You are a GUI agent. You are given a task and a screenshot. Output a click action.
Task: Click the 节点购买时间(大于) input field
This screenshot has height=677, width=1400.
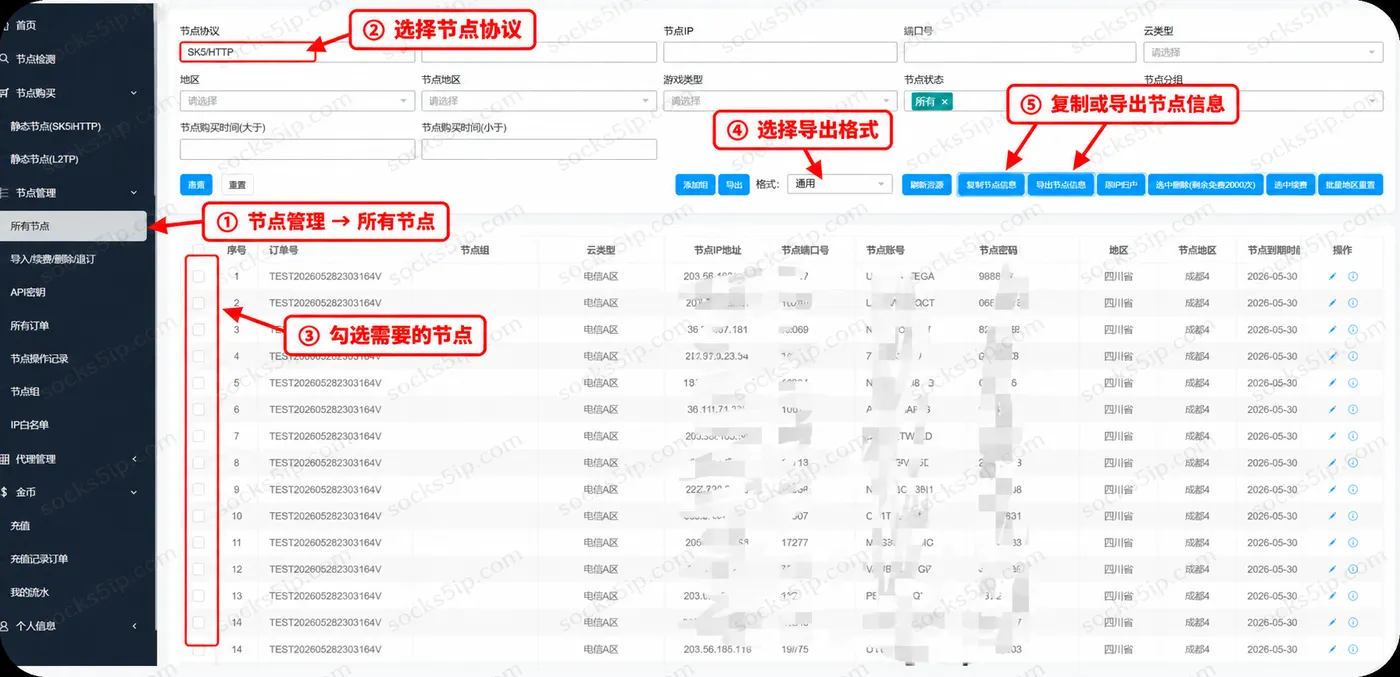[297, 149]
